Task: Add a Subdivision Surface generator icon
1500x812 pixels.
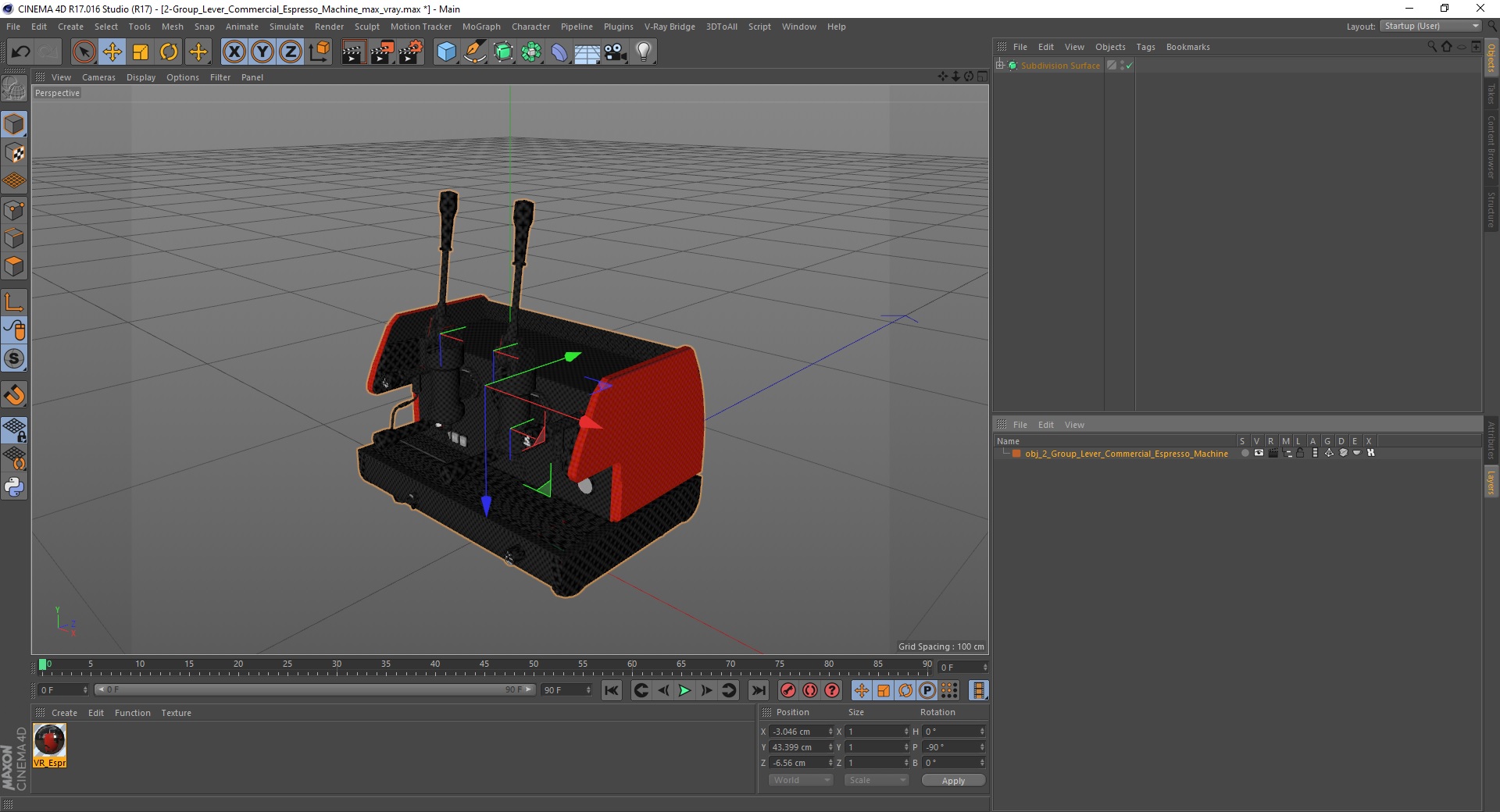Action: click(503, 52)
